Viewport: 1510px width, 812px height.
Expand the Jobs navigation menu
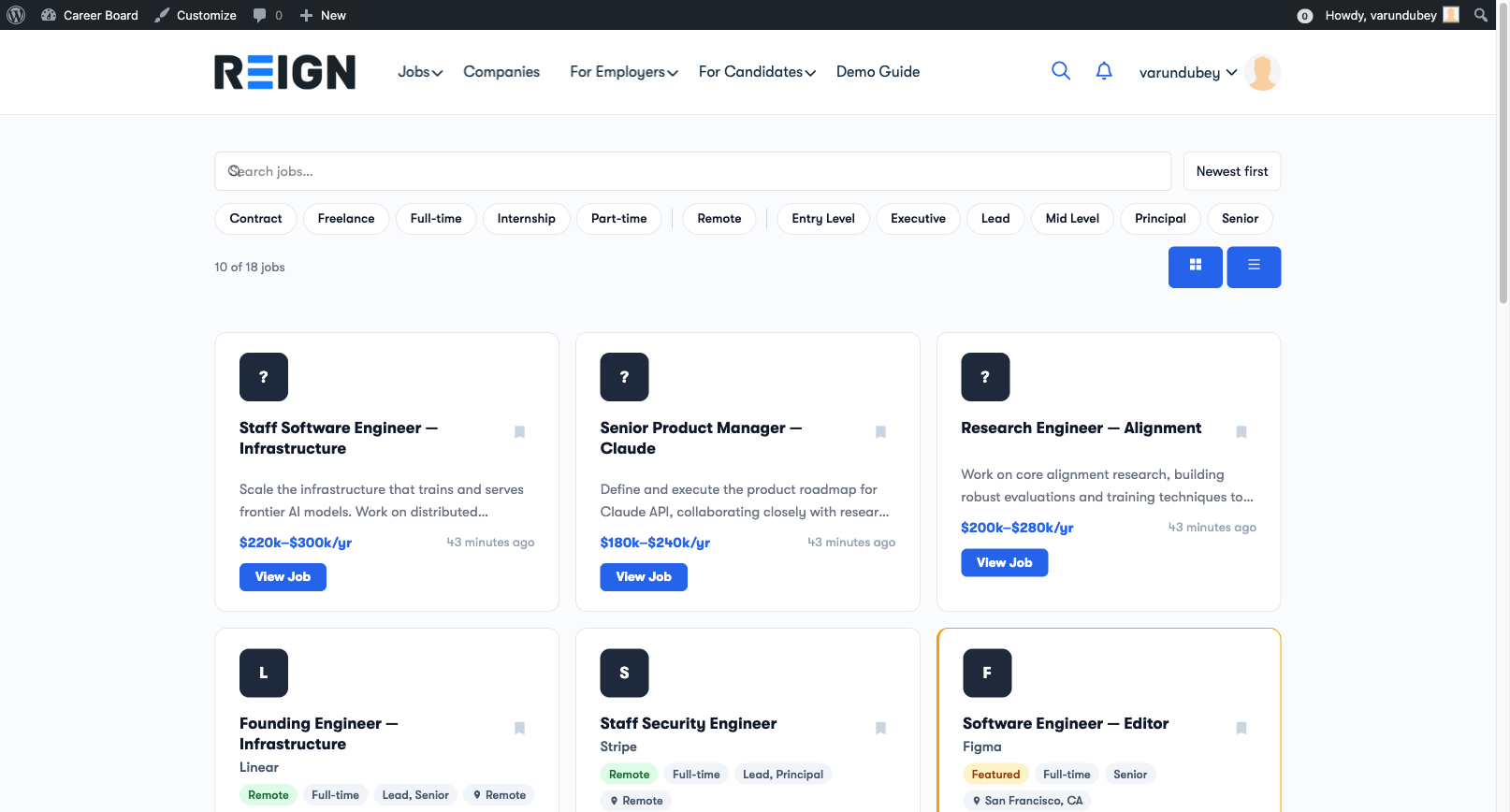pyautogui.click(x=420, y=72)
